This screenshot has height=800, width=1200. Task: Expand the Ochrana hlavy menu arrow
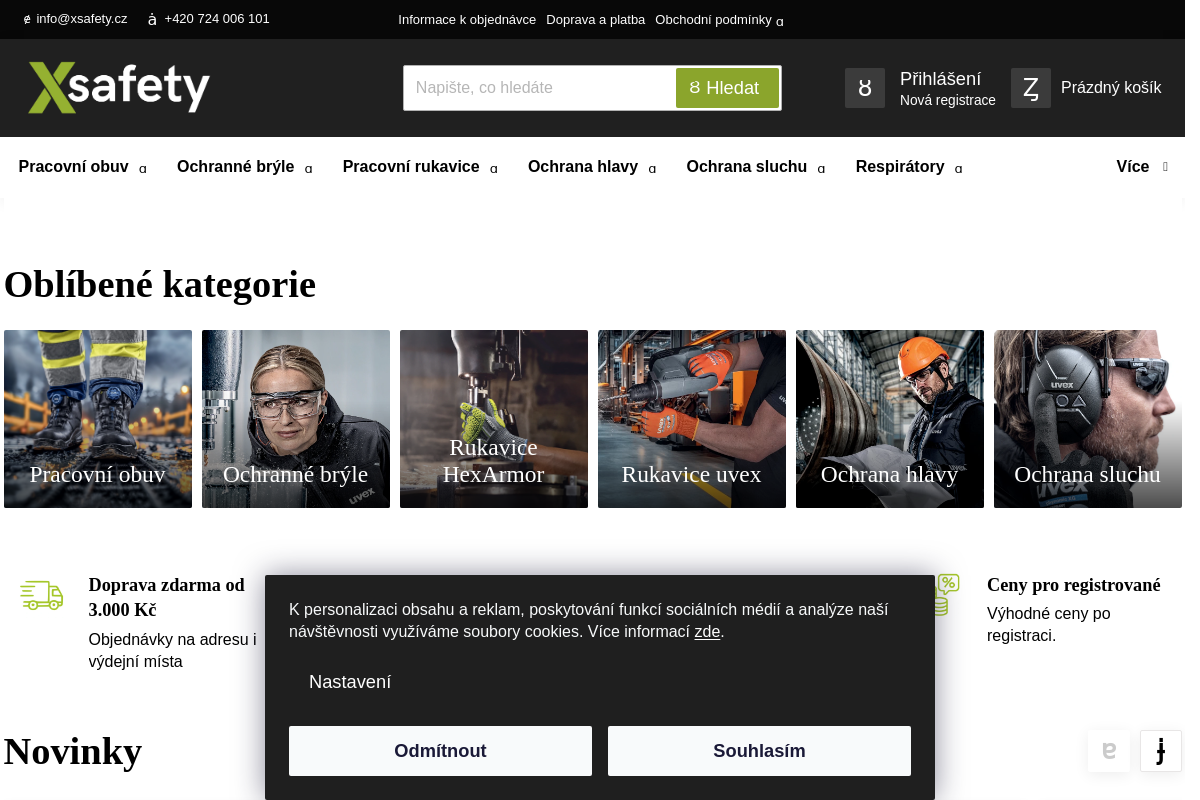(653, 168)
